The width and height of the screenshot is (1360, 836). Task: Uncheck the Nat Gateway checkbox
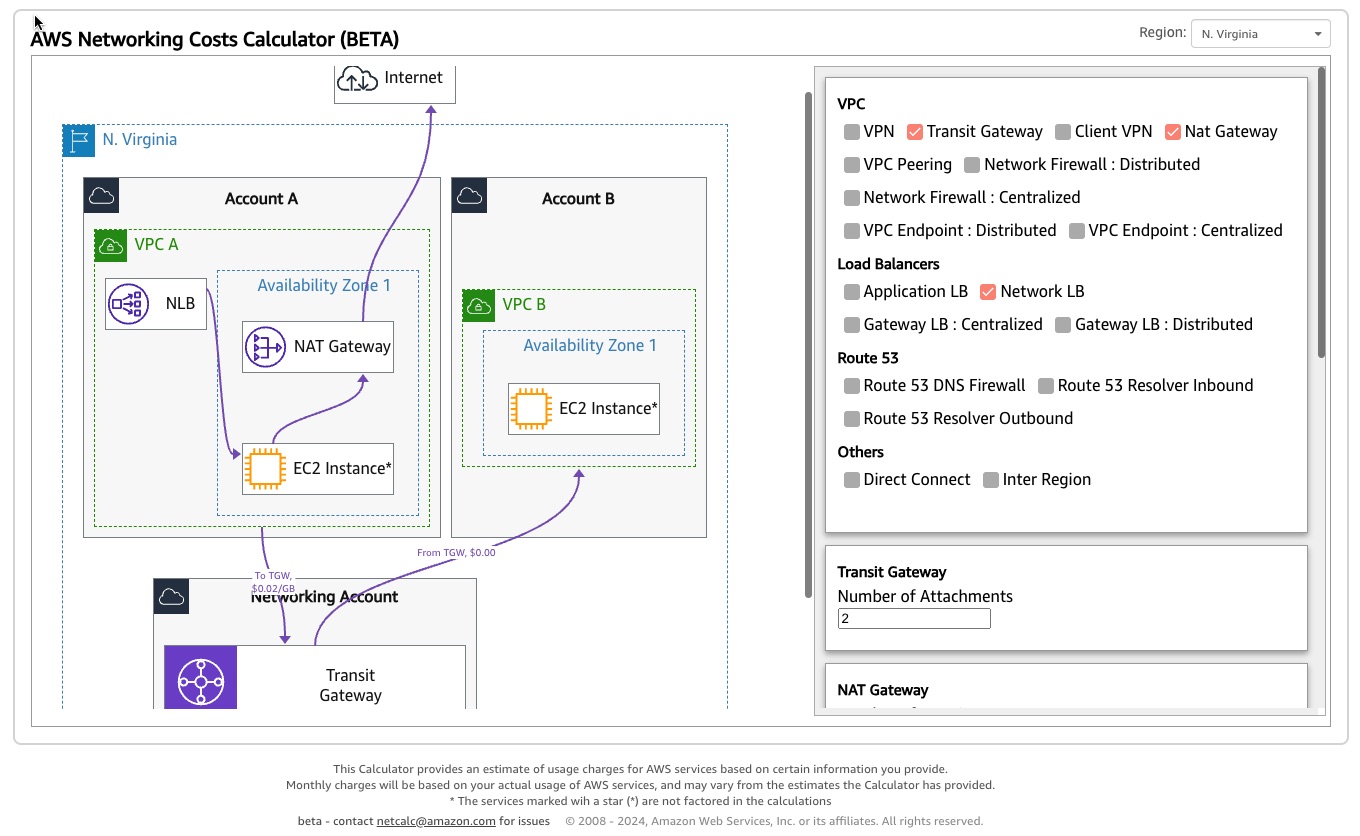(x=1173, y=132)
